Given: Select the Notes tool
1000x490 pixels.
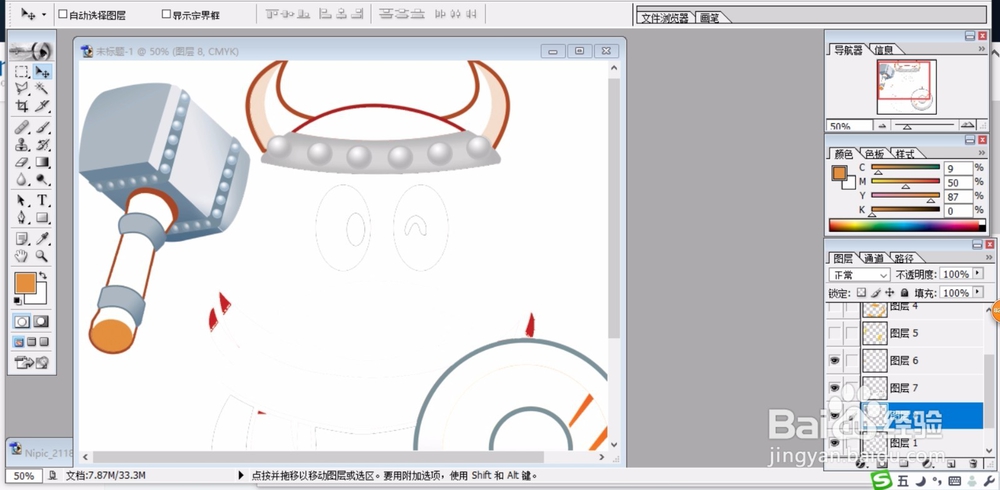Looking at the screenshot, I should pyautogui.click(x=22, y=239).
